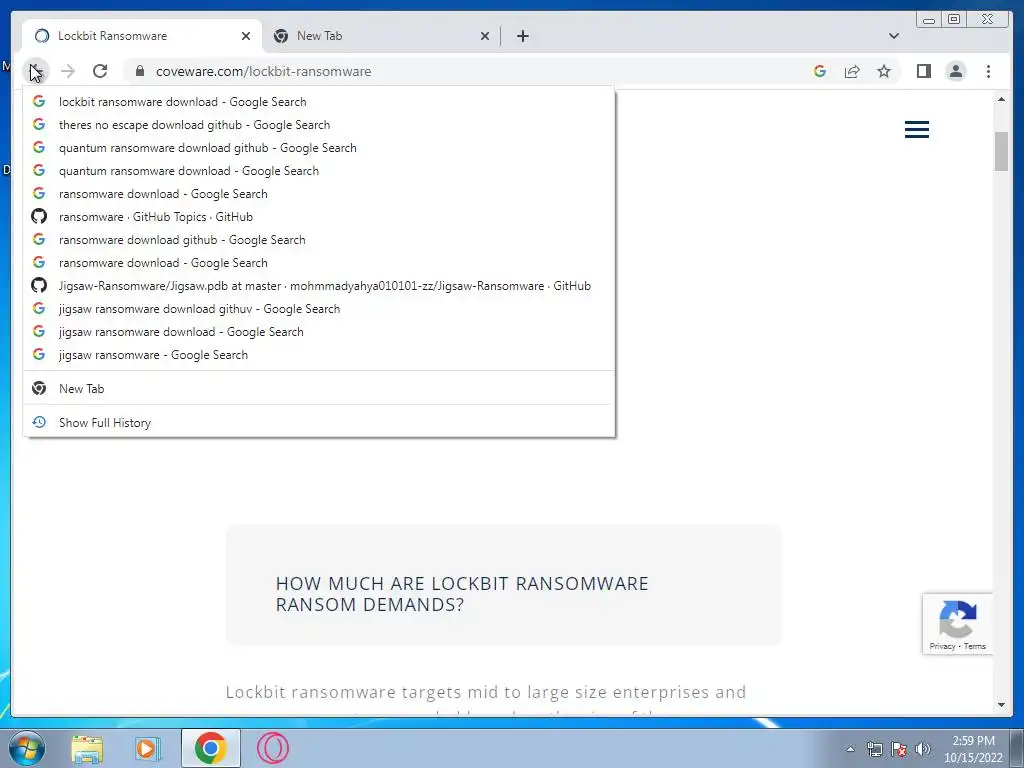The height and width of the screenshot is (768, 1024).
Task: Share this page icon
Action: coord(852,71)
